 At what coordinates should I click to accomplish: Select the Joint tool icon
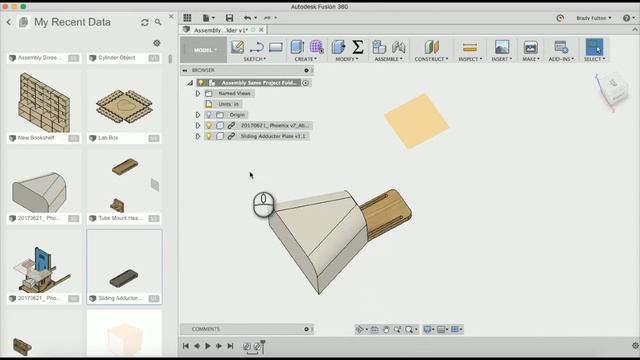[x=398, y=47]
